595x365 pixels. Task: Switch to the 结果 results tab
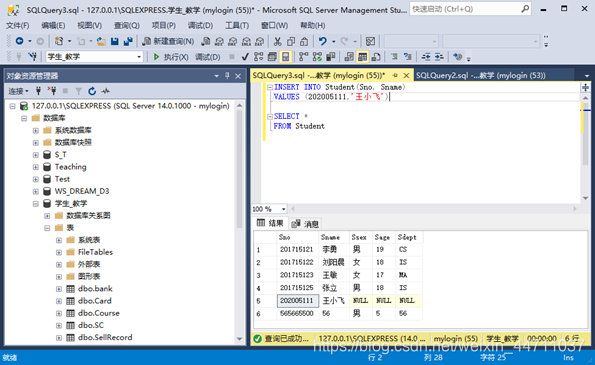pyautogui.click(x=270, y=223)
